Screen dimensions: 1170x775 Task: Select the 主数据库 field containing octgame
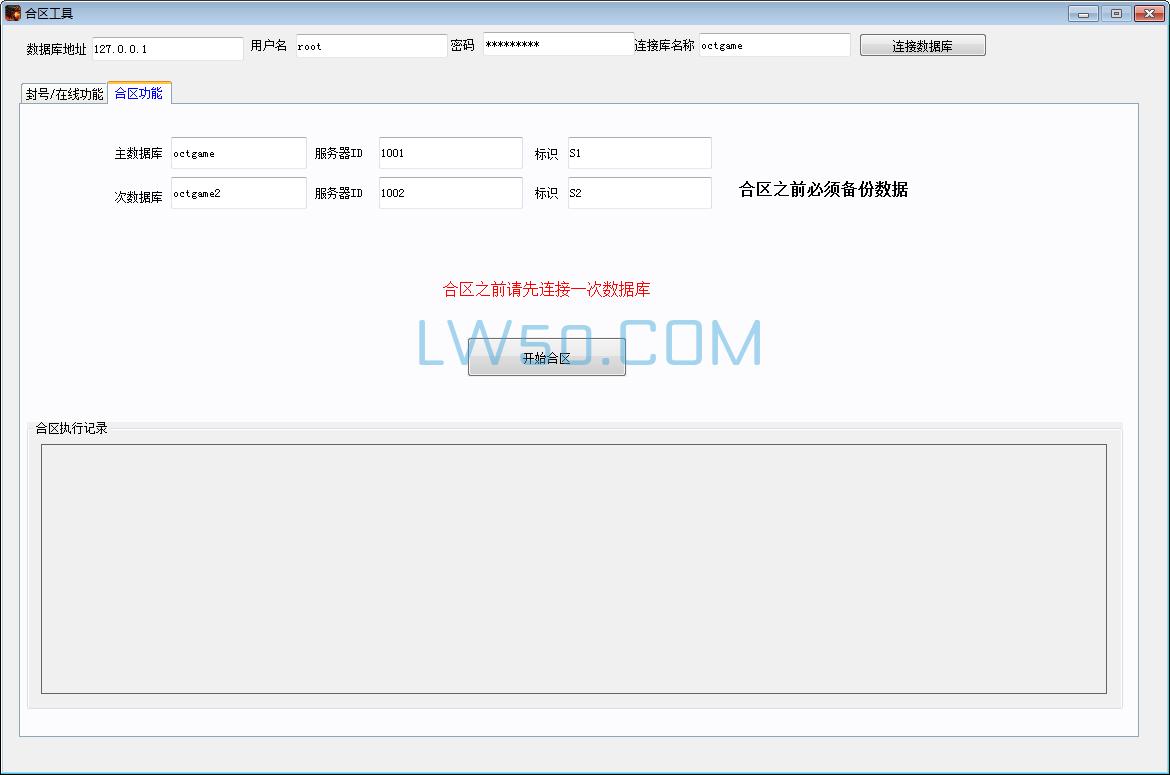[x=238, y=152]
